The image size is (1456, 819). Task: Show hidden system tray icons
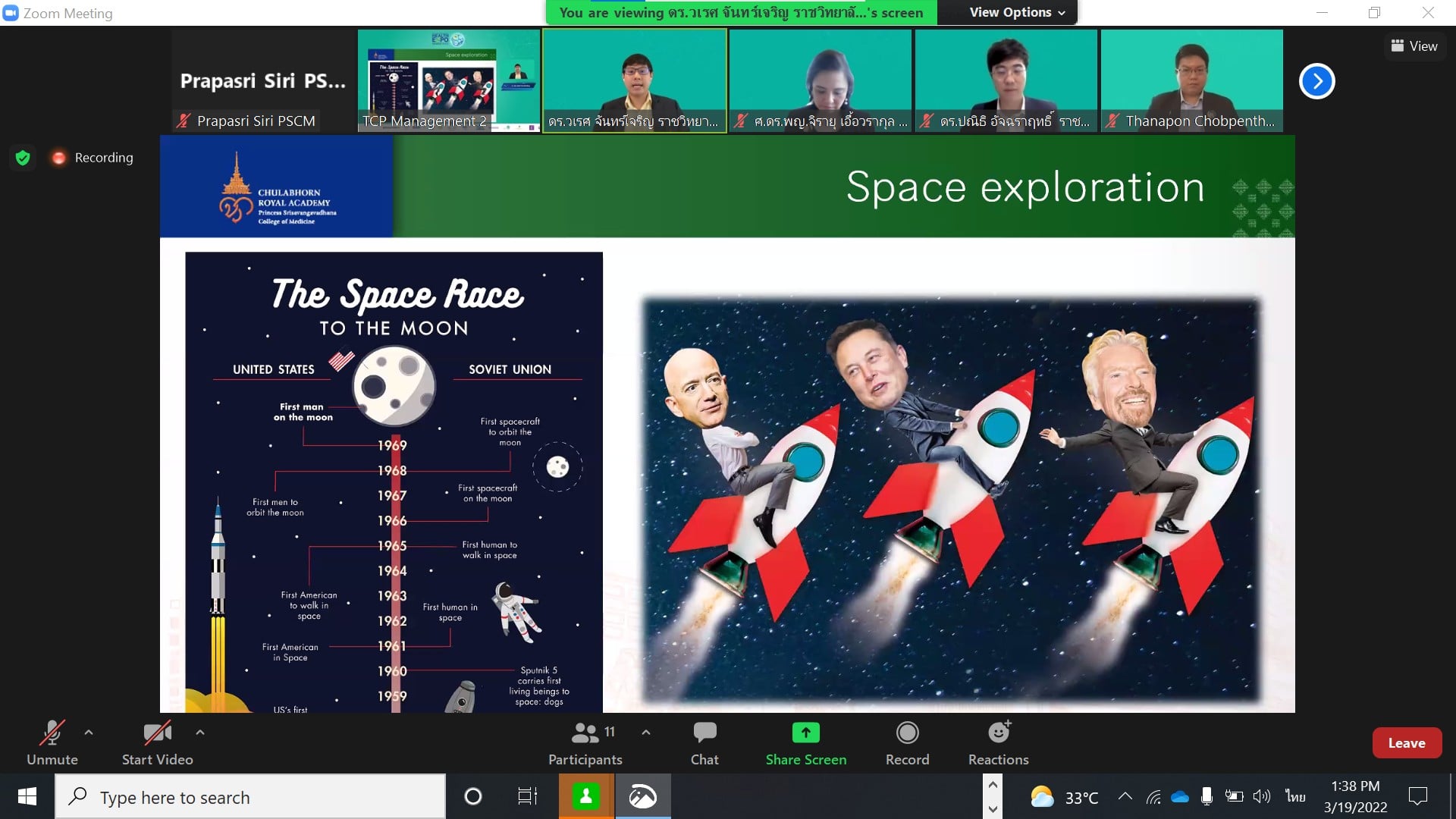tap(1125, 796)
